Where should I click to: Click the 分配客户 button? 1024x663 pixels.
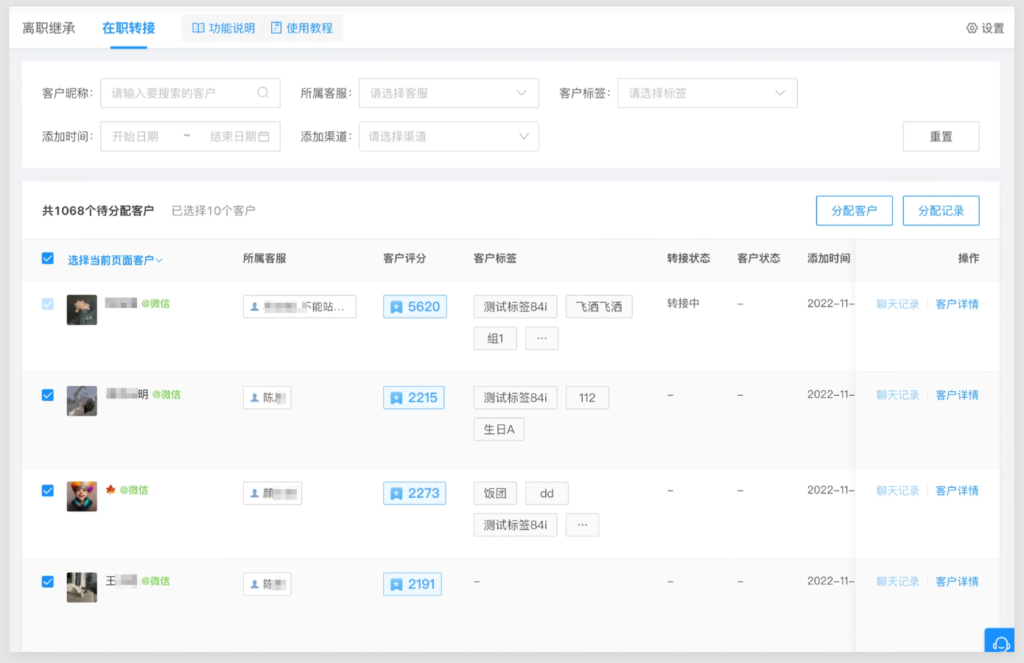coord(854,210)
